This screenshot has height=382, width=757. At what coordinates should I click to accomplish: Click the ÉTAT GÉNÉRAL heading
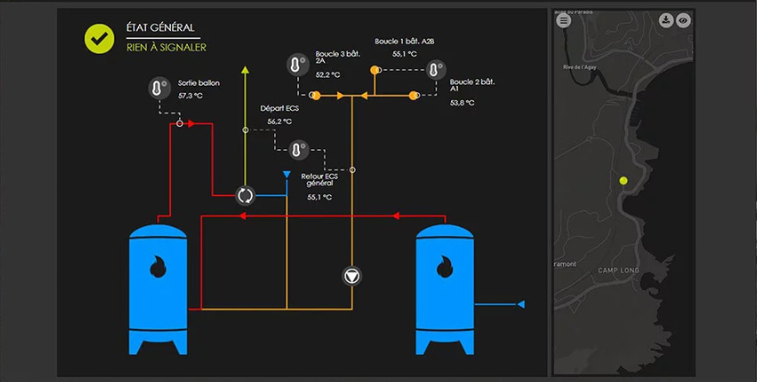pos(160,28)
